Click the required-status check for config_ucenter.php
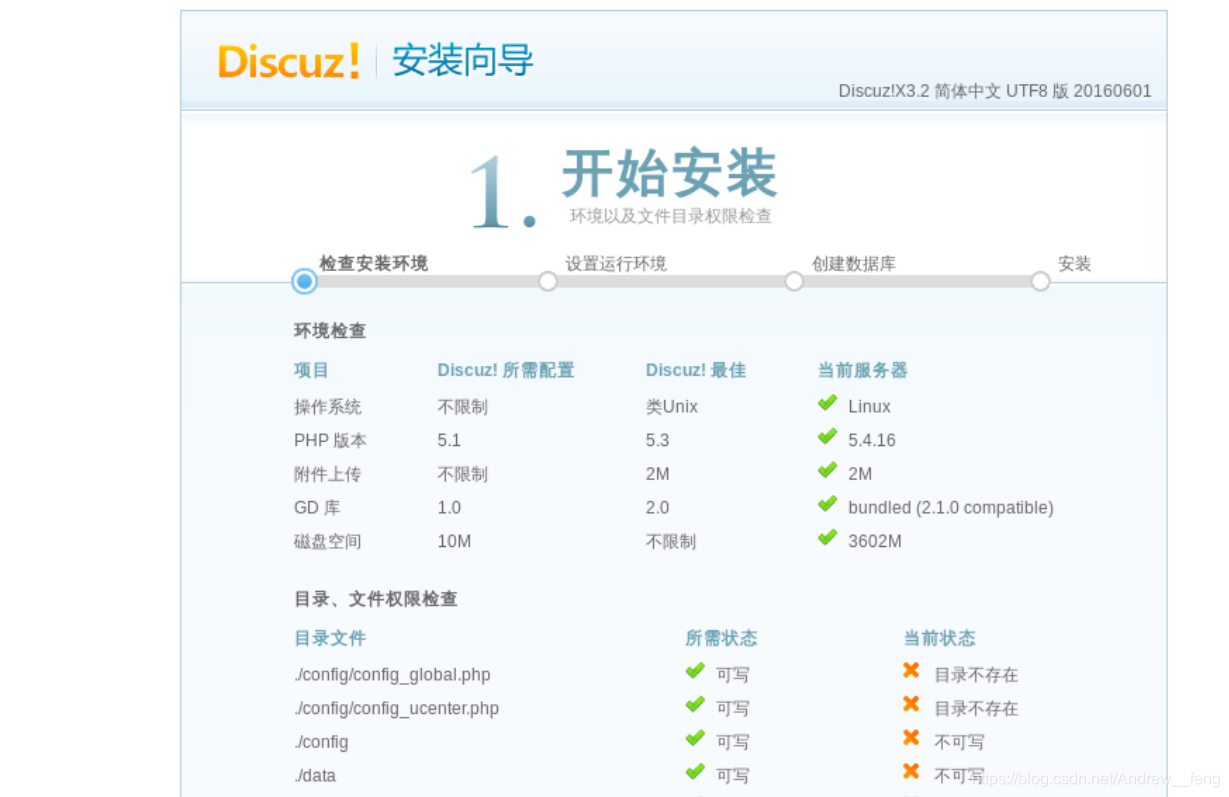 click(695, 705)
